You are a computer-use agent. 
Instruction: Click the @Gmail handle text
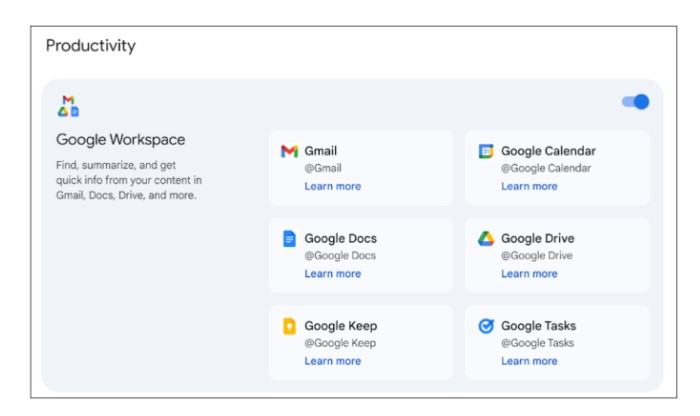tap(323, 168)
